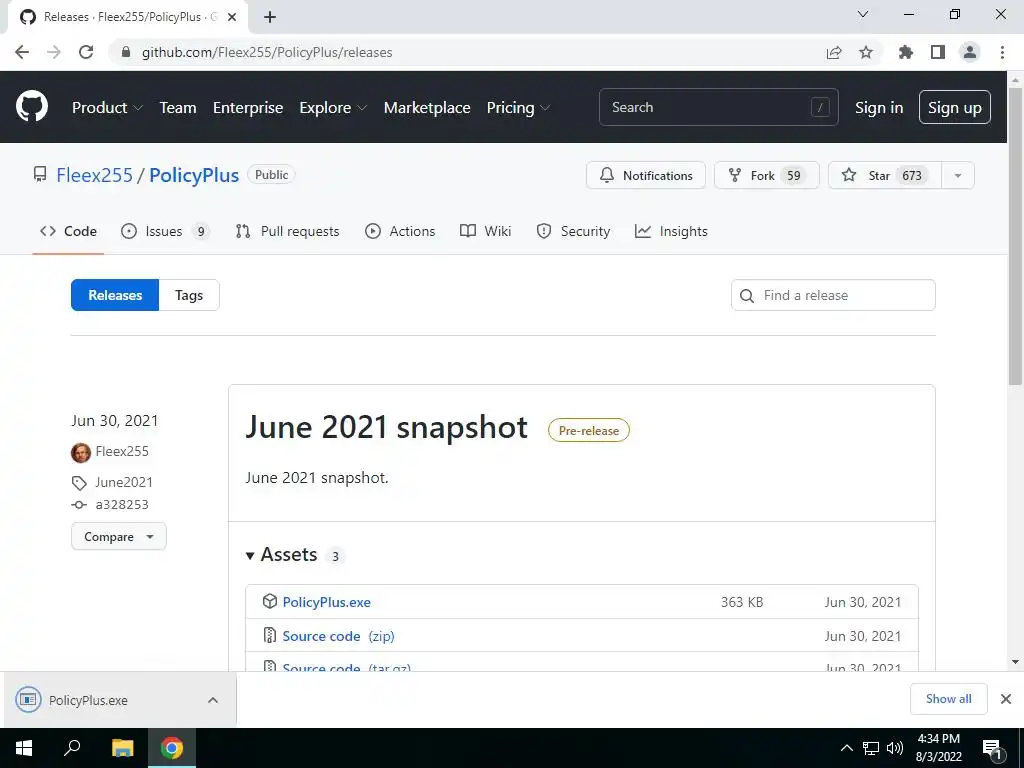Open the Fleex255 owner link
The image size is (1024, 768).
pyautogui.click(x=94, y=175)
